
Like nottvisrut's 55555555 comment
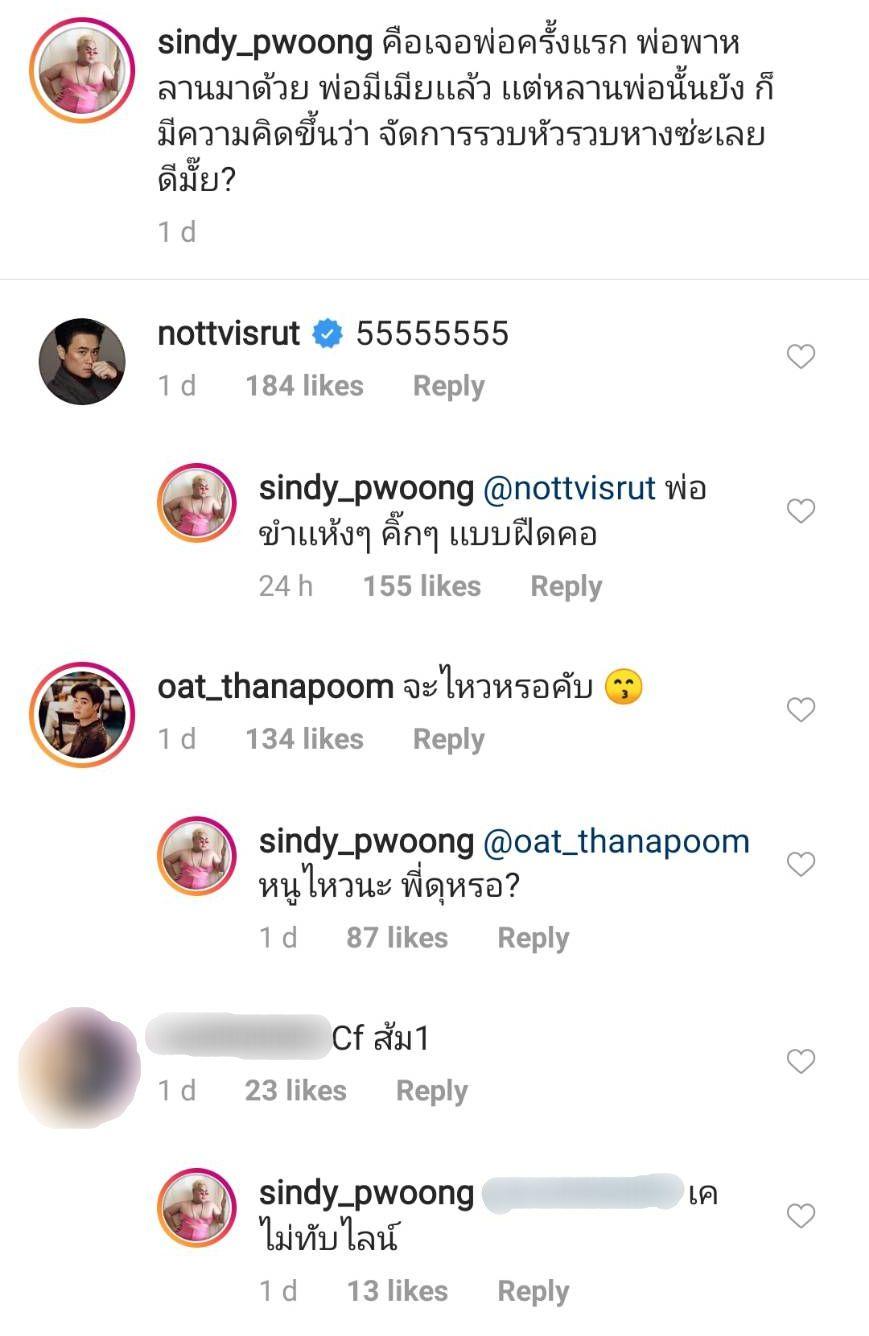801,356
